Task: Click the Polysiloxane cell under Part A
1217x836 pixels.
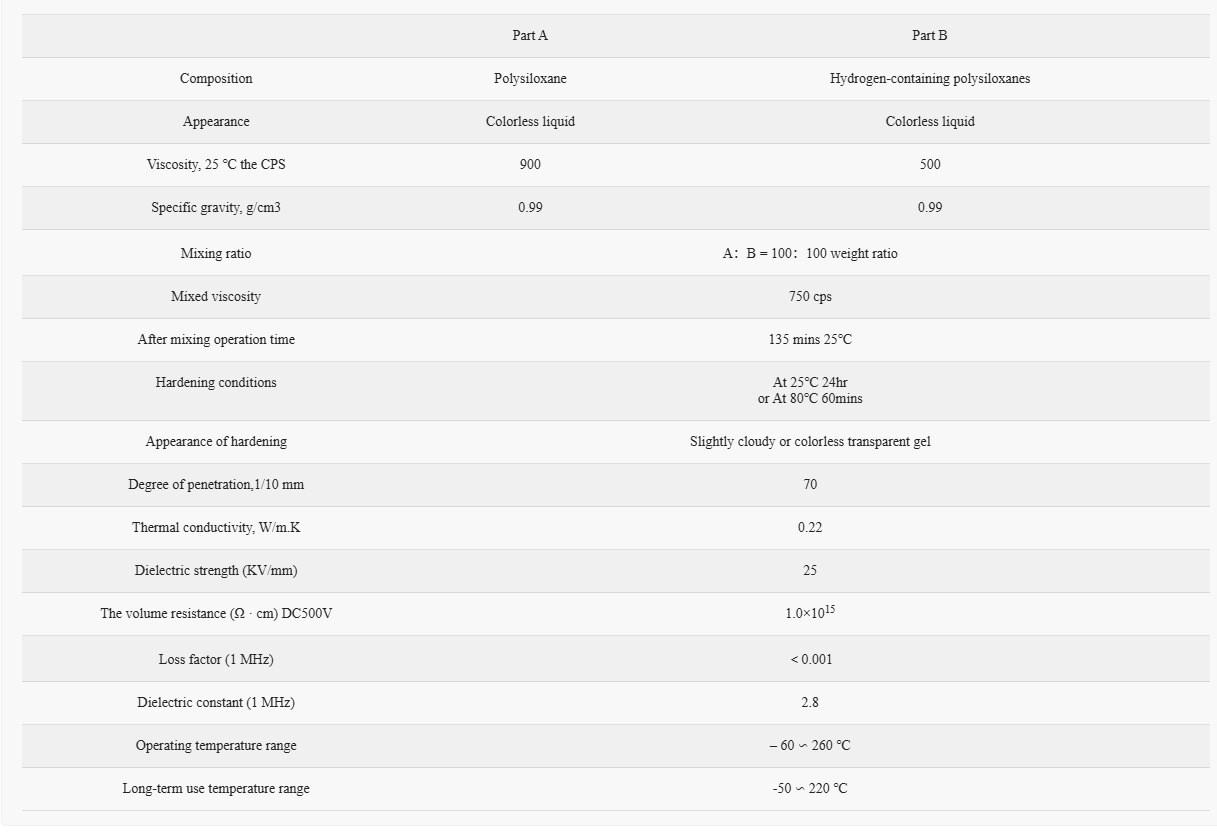Action: (530, 78)
